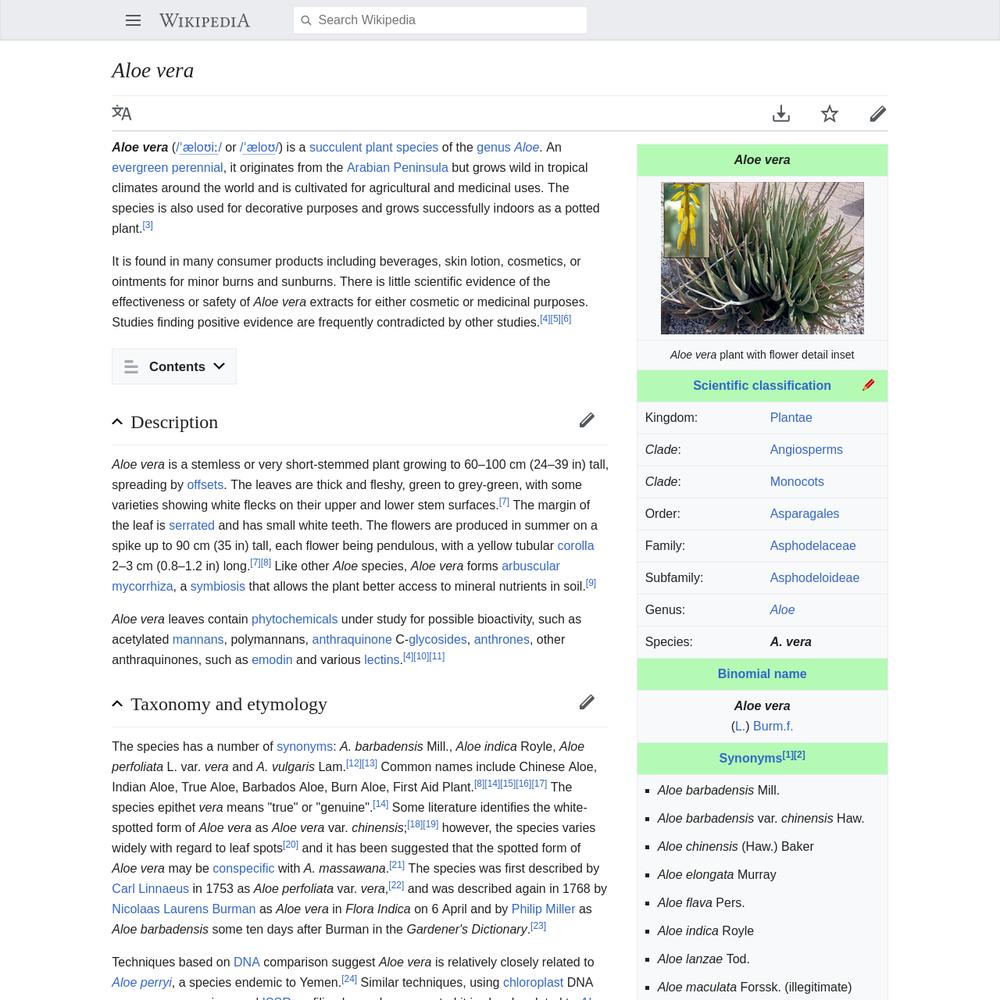Click the synonym 'Aloe elongata Murray'
This screenshot has height=1000, width=1000.
(x=716, y=875)
